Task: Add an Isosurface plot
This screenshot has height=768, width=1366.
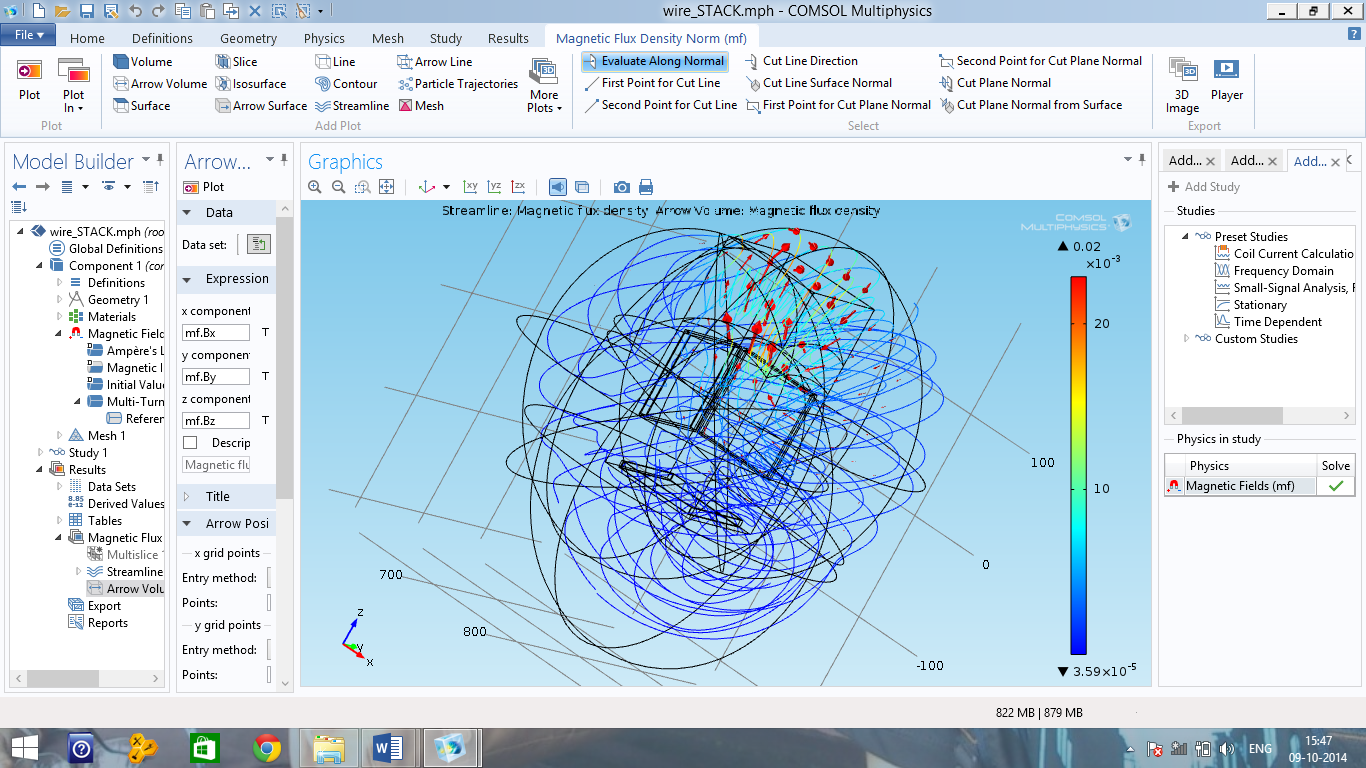Action: click(250, 84)
